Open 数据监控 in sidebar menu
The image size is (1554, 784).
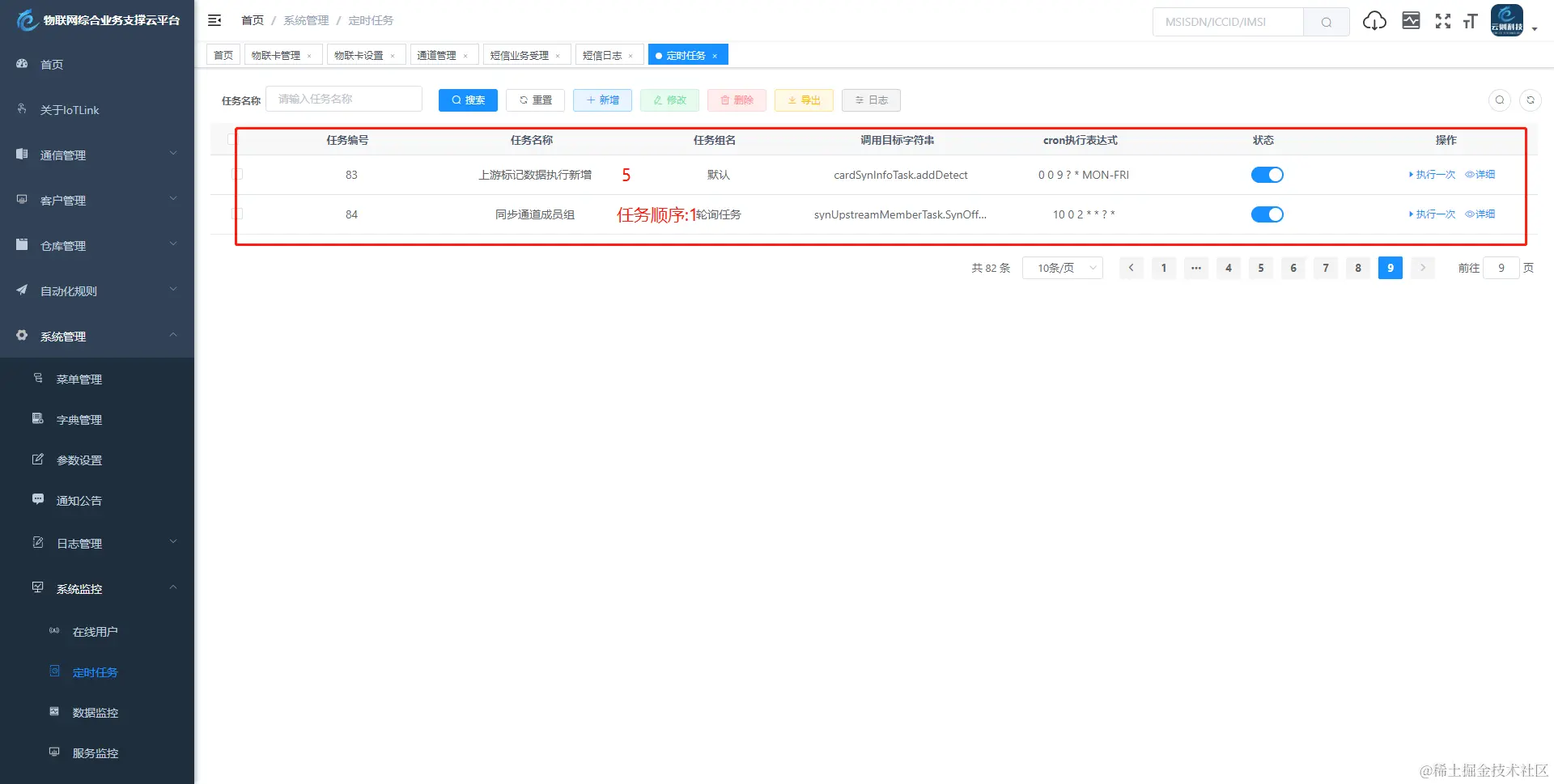[96, 713]
